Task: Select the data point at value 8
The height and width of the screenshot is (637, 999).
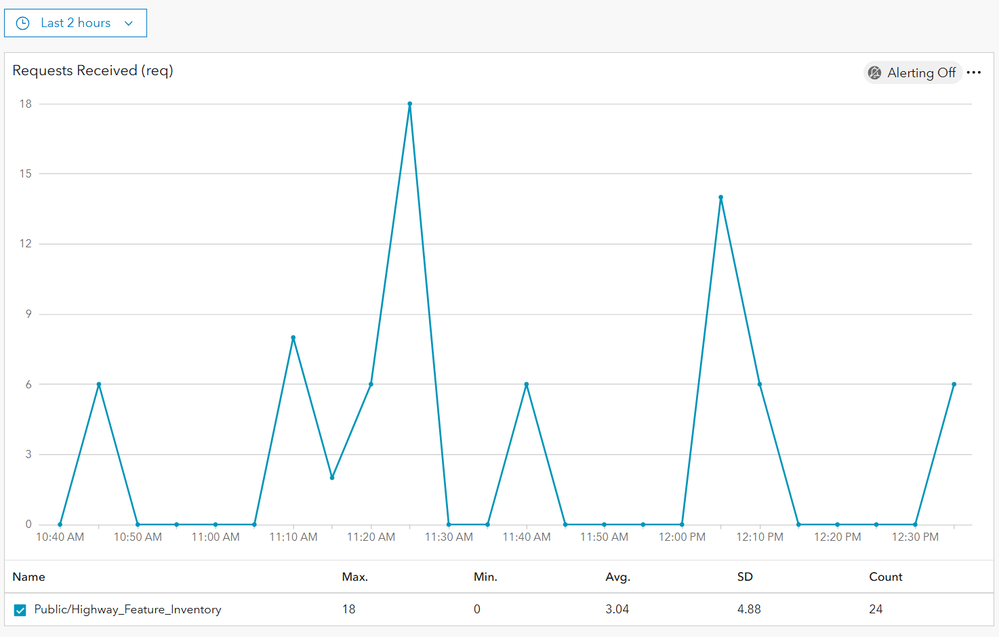Action: (293, 338)
